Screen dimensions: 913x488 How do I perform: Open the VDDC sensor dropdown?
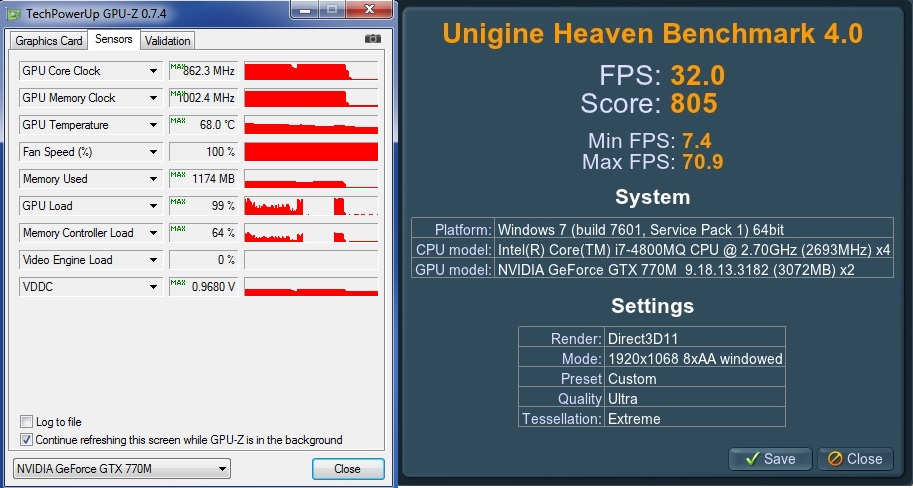tap(153, 287)
